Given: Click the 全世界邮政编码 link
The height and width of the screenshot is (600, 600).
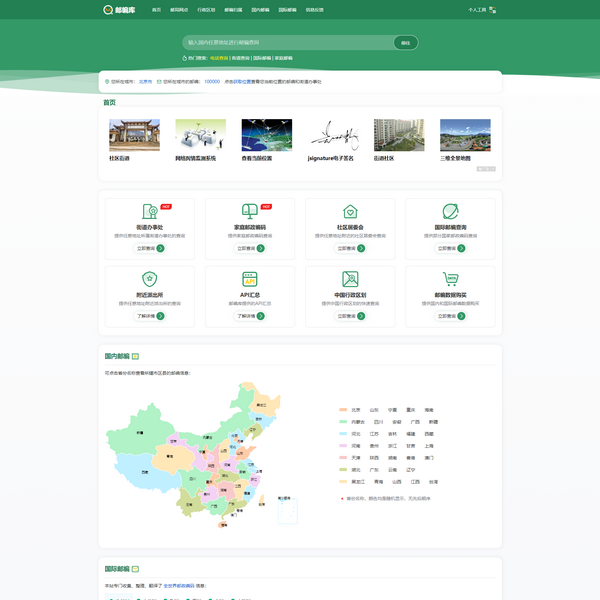Looking at the screenshot, I should (178, 585).
